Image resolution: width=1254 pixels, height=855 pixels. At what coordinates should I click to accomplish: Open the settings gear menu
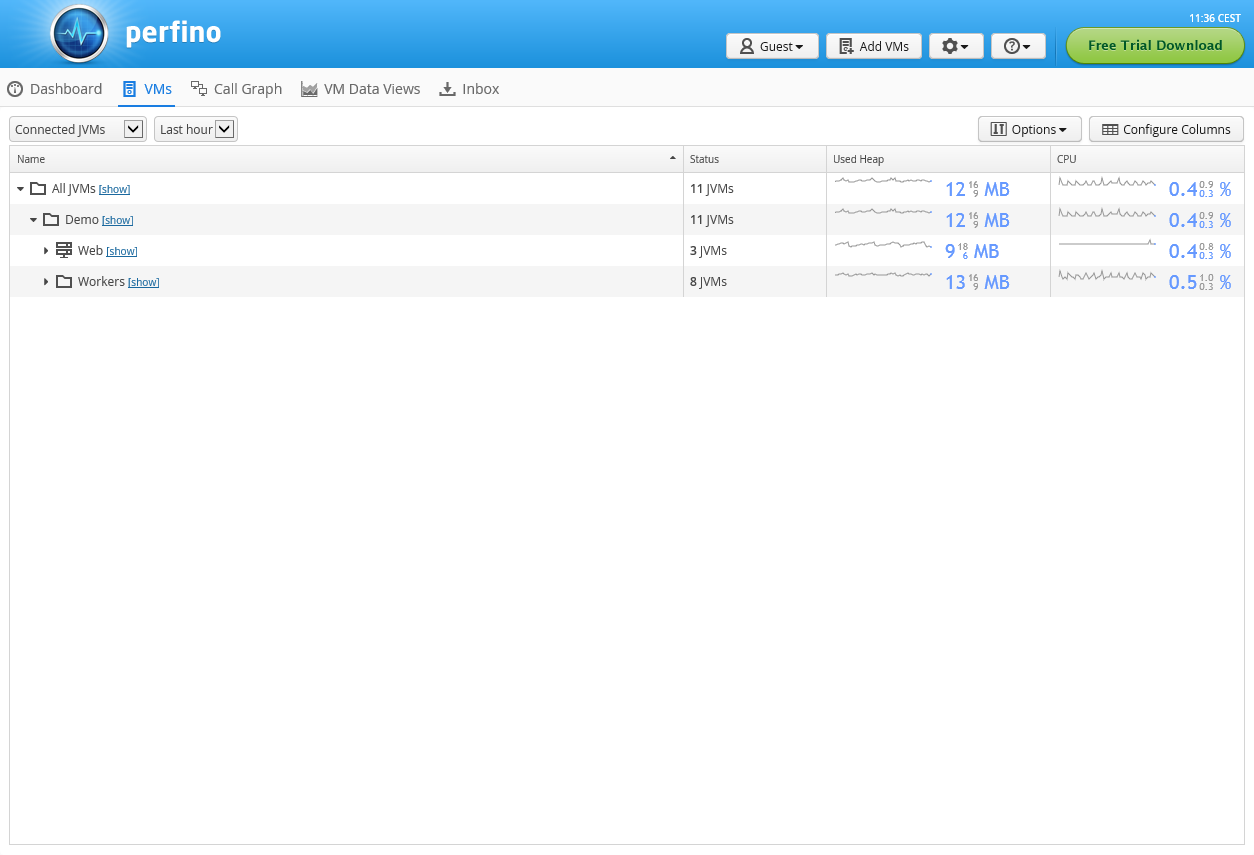[x=956, y=46]
